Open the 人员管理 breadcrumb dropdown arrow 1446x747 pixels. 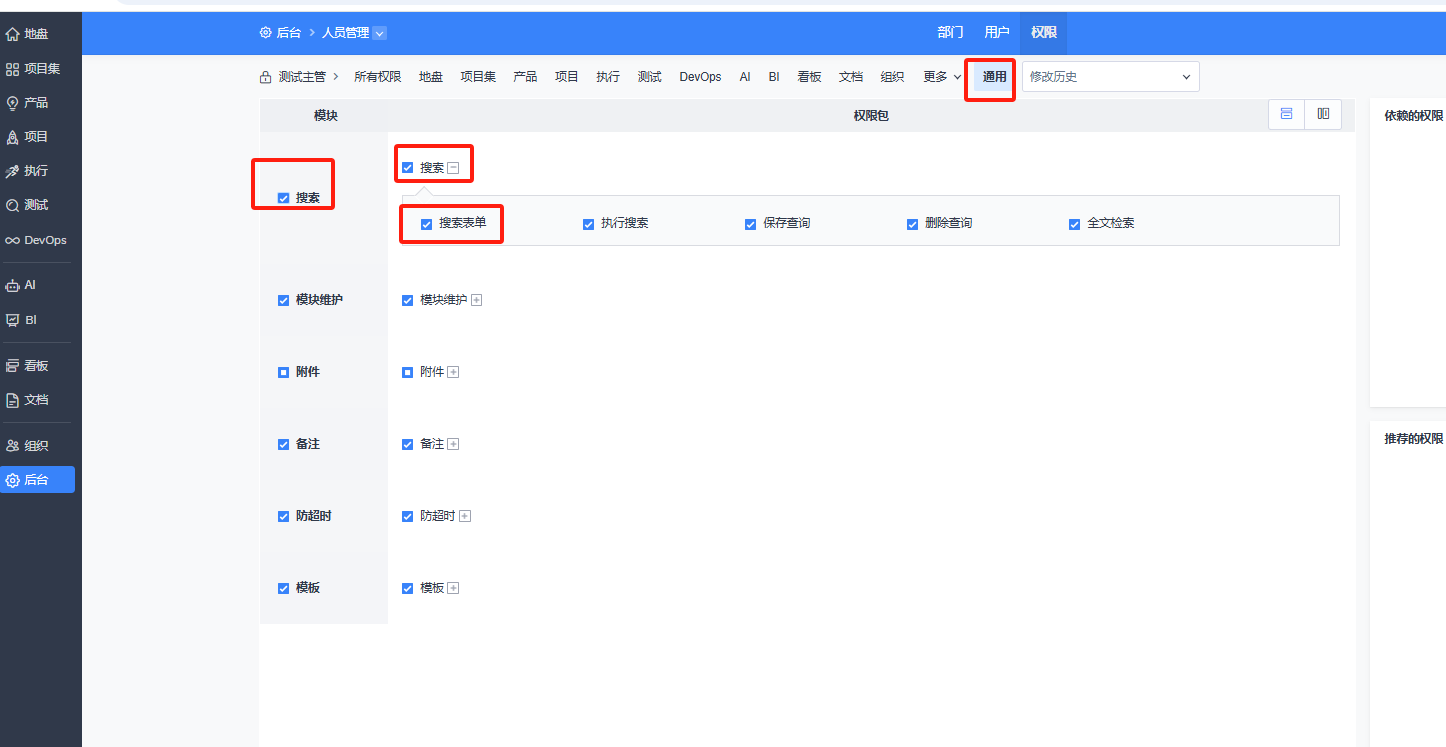[x=379, y=33]
